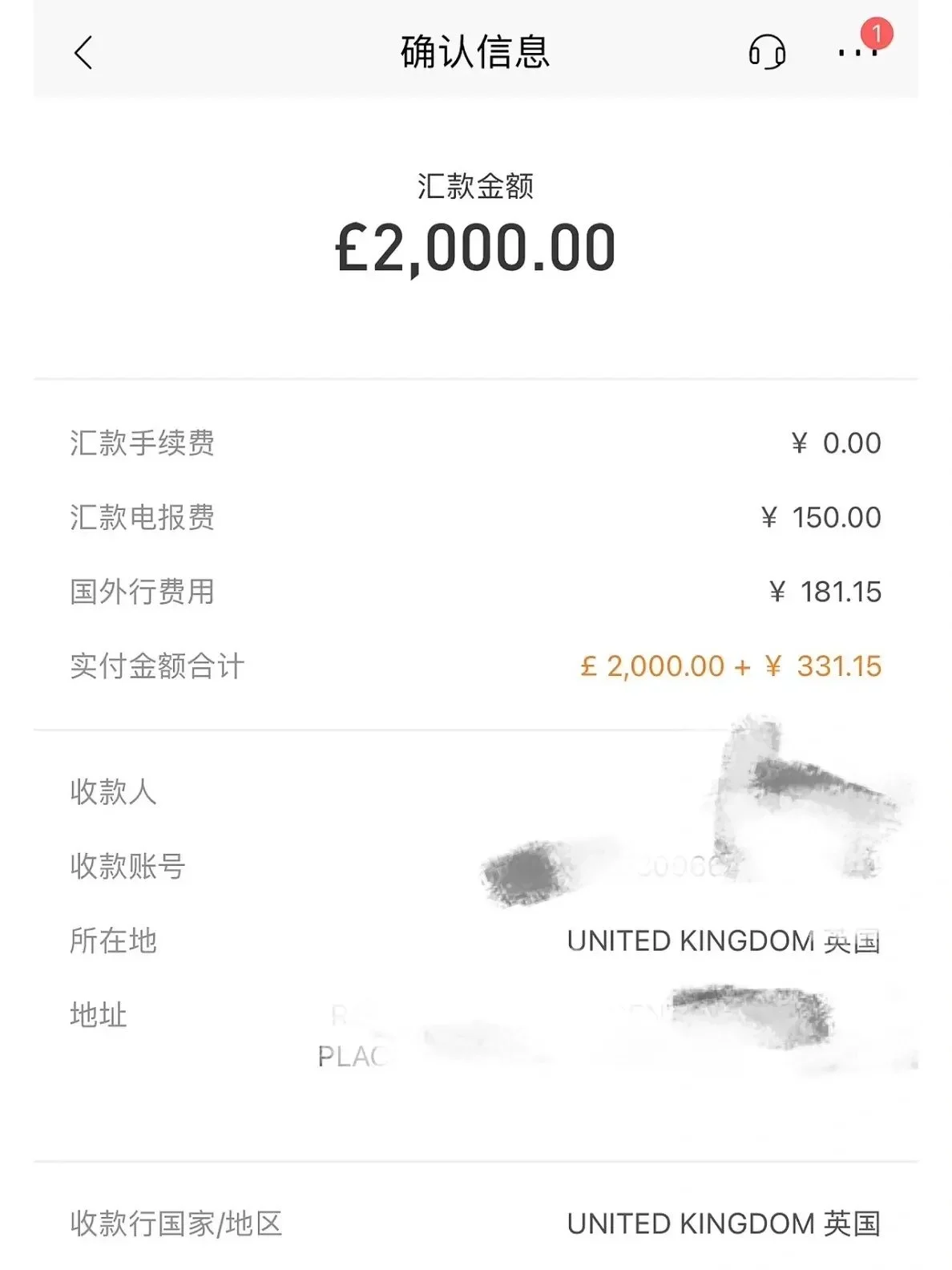Tap the red notification badge
This screenshot has height=1270, width=952.
pyautogui.click(x=877, y=34)
